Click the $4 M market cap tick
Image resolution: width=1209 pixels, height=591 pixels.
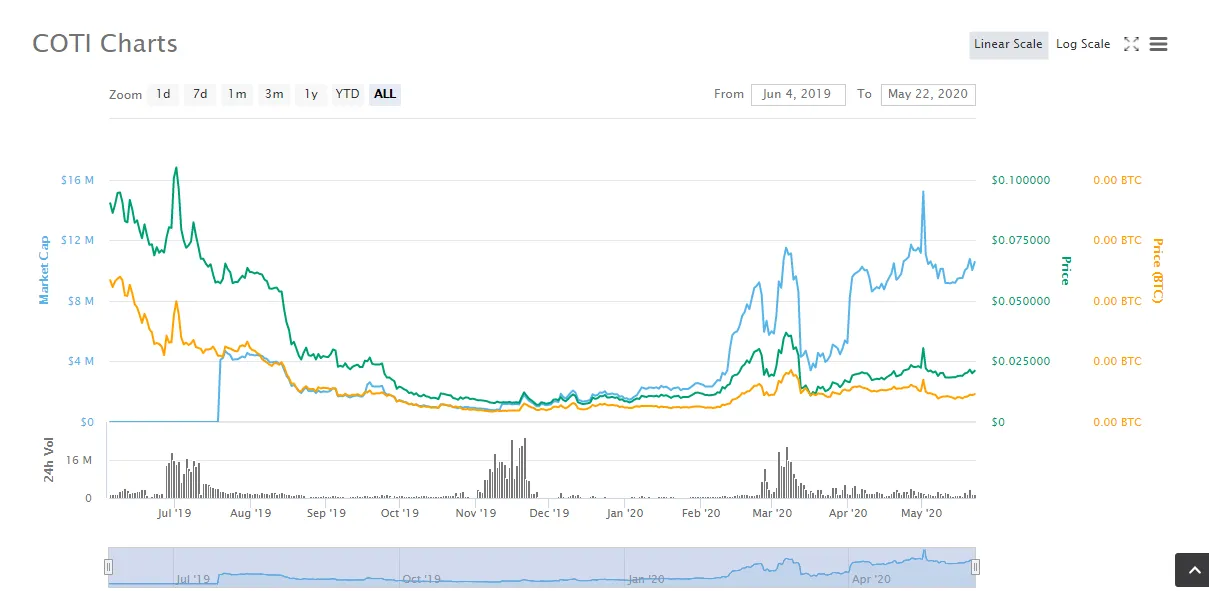click(x=79, y=361)
